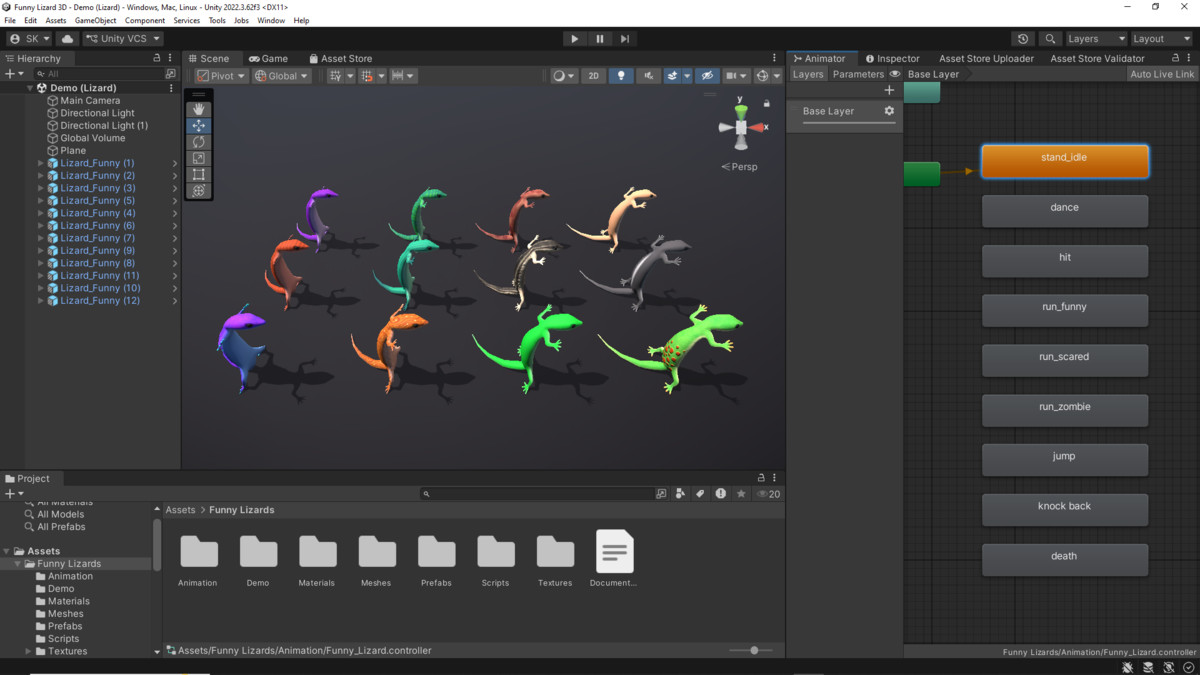Select the Rotate tool
The width and height of the screenshot is (1200, 675).
click(x=199, y=142)
